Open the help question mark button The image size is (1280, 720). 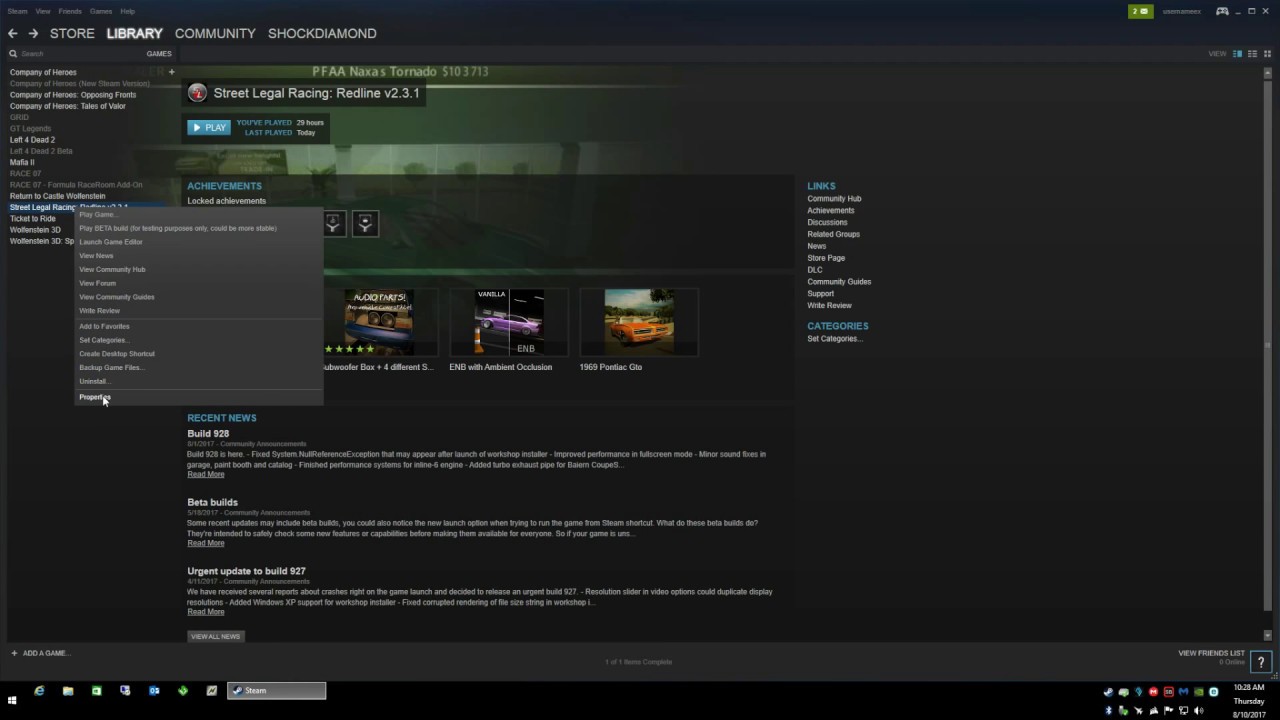coord(1261,662)
